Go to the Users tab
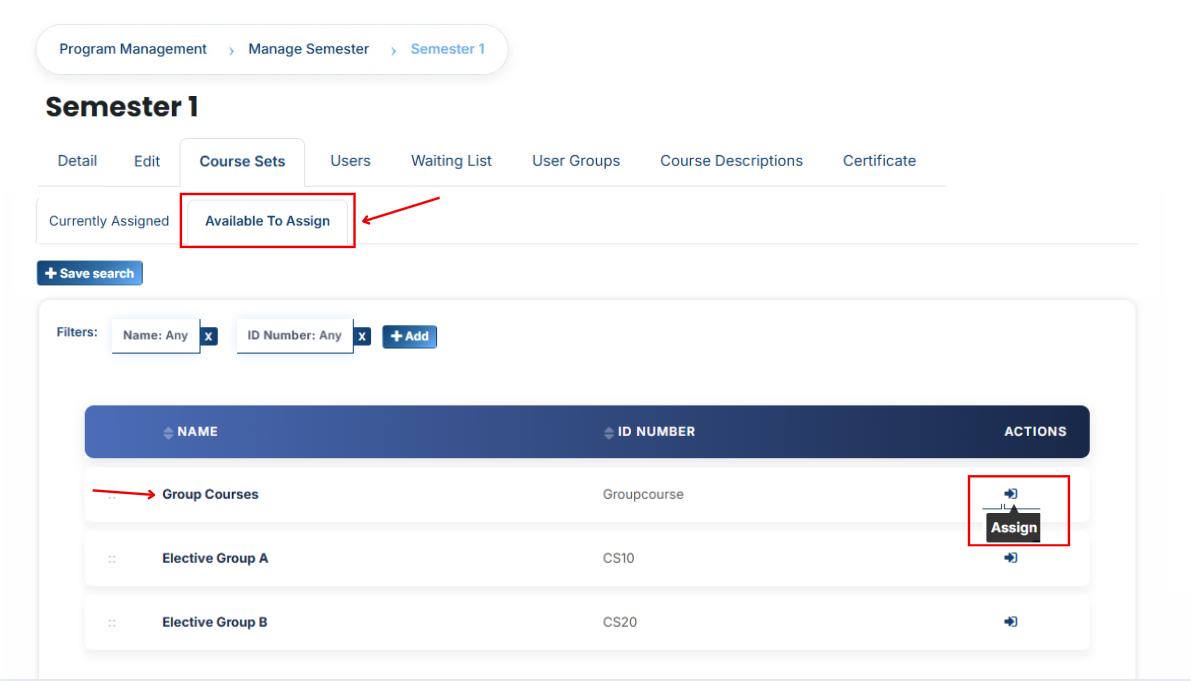 click(x=350, y=161)
